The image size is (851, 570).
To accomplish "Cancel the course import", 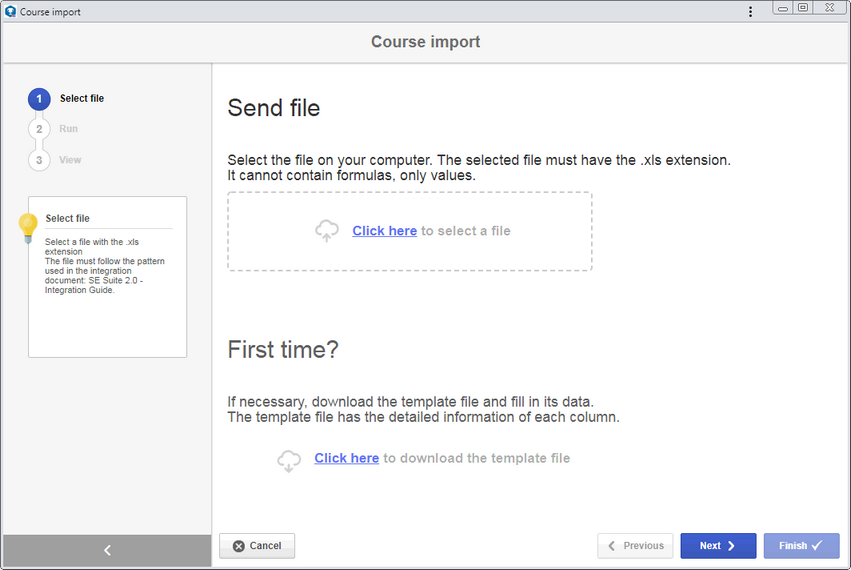I will point(257,546).
